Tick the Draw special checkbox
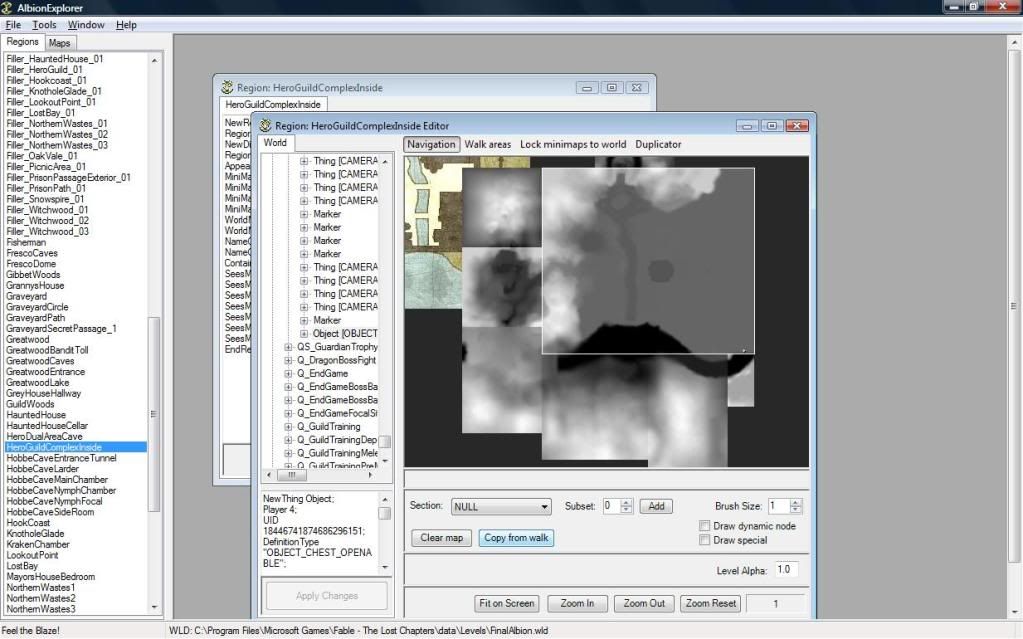 click(x=705, y=540)
